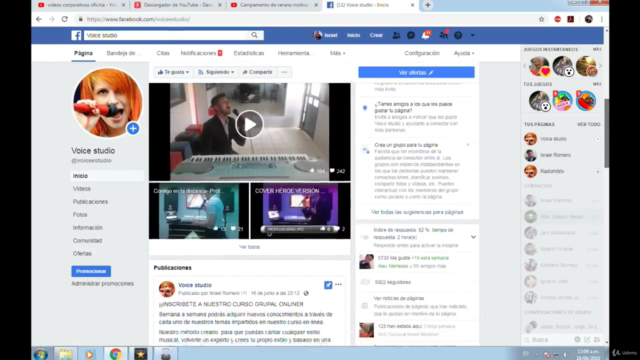Open the Siguiendo dropdown
The width and height of the screenshot is (640, 360).
pyautogui.click(x=216, y=72)
